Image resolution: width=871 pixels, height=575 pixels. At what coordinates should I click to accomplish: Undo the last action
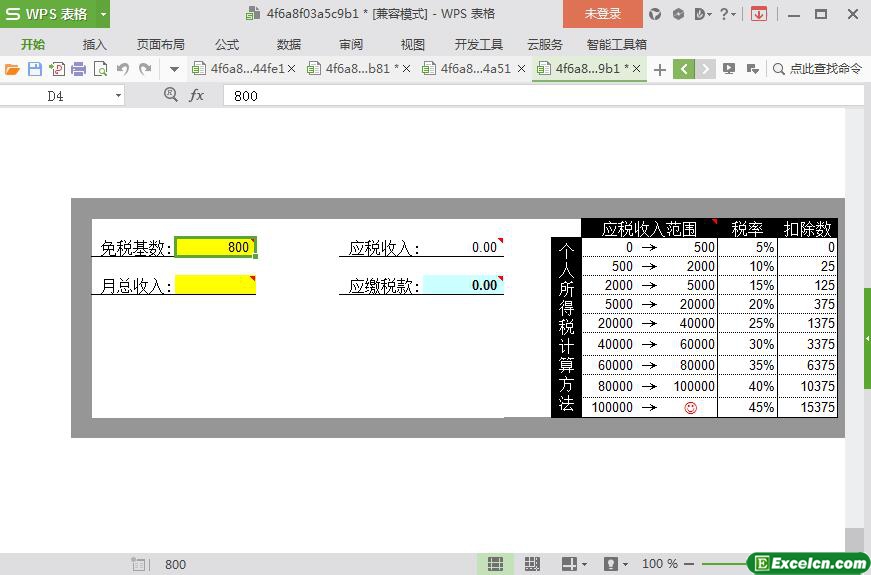pyautogui.click(x=123, y=69)
